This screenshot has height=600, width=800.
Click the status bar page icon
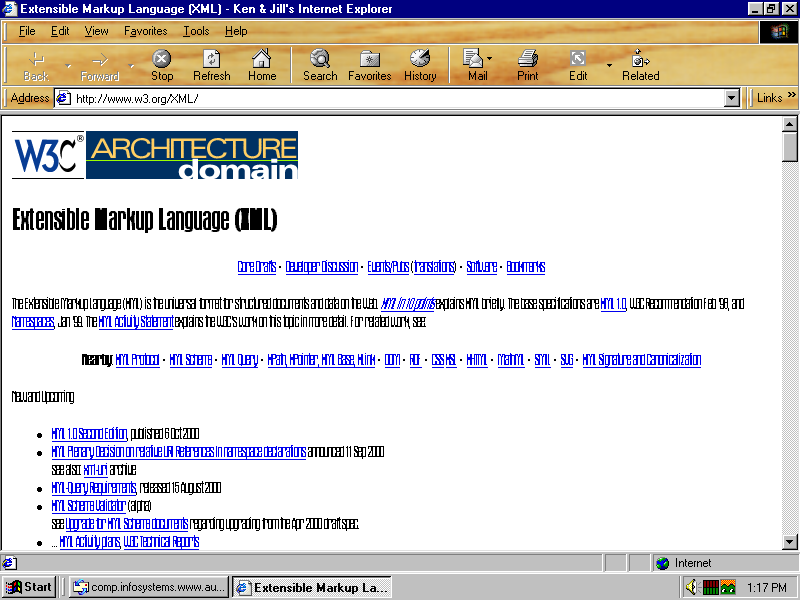(x=9, y=563)
